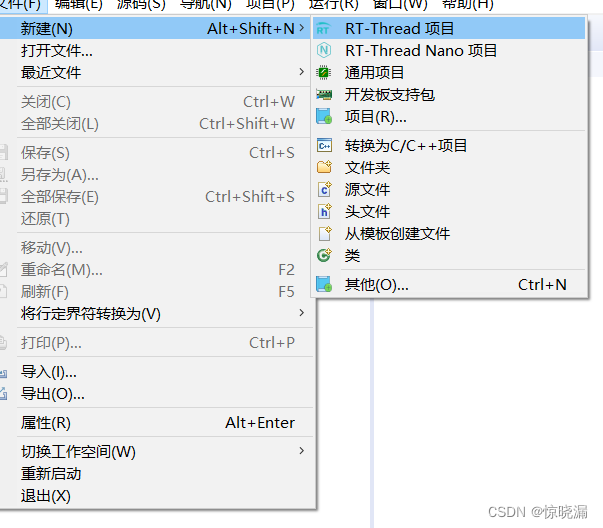Screen dimensions: 603x528
Task: Open the 新建(N) submenu arrow
Action: point(302,28)
